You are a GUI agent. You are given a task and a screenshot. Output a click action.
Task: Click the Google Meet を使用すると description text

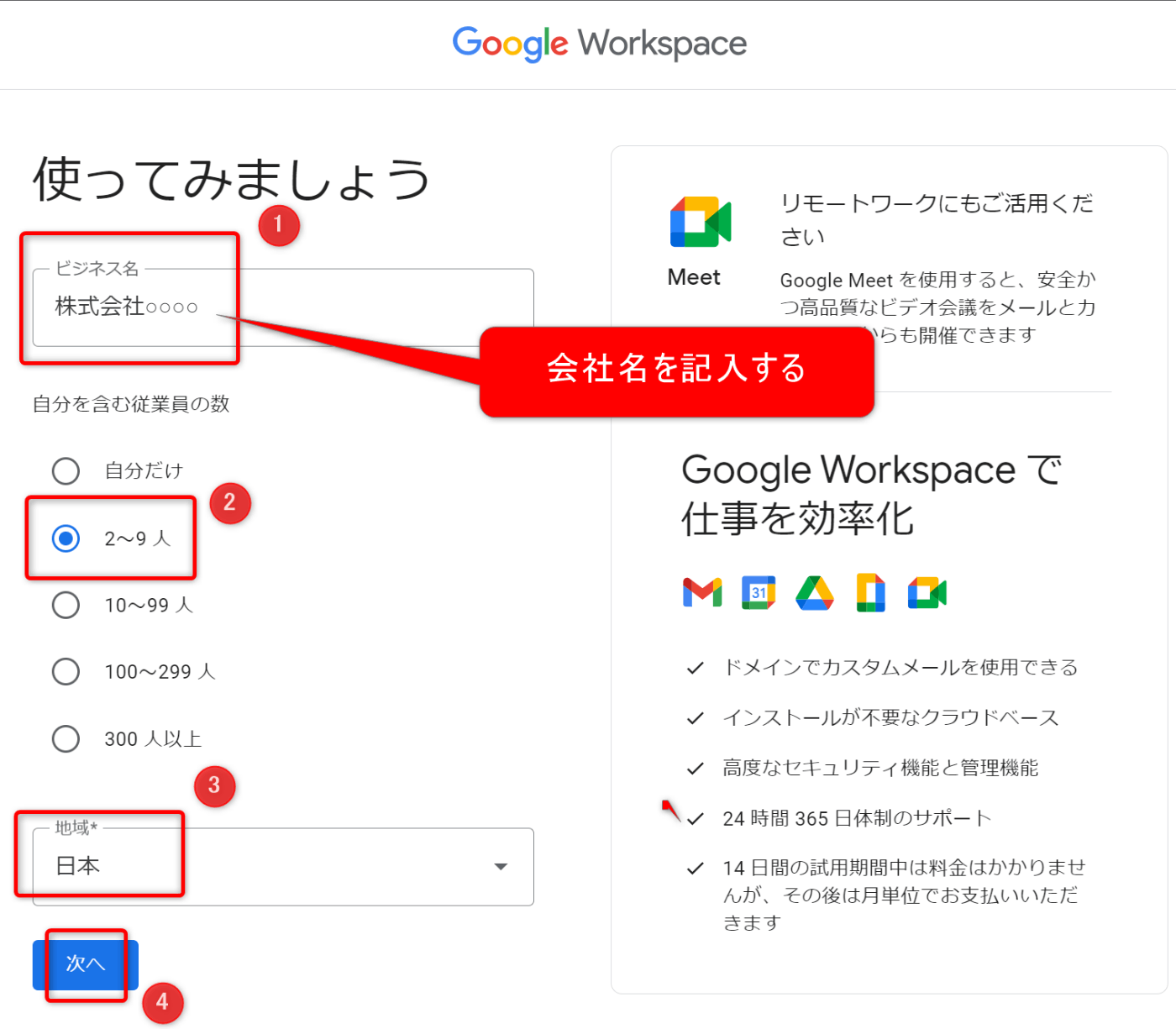938,307
